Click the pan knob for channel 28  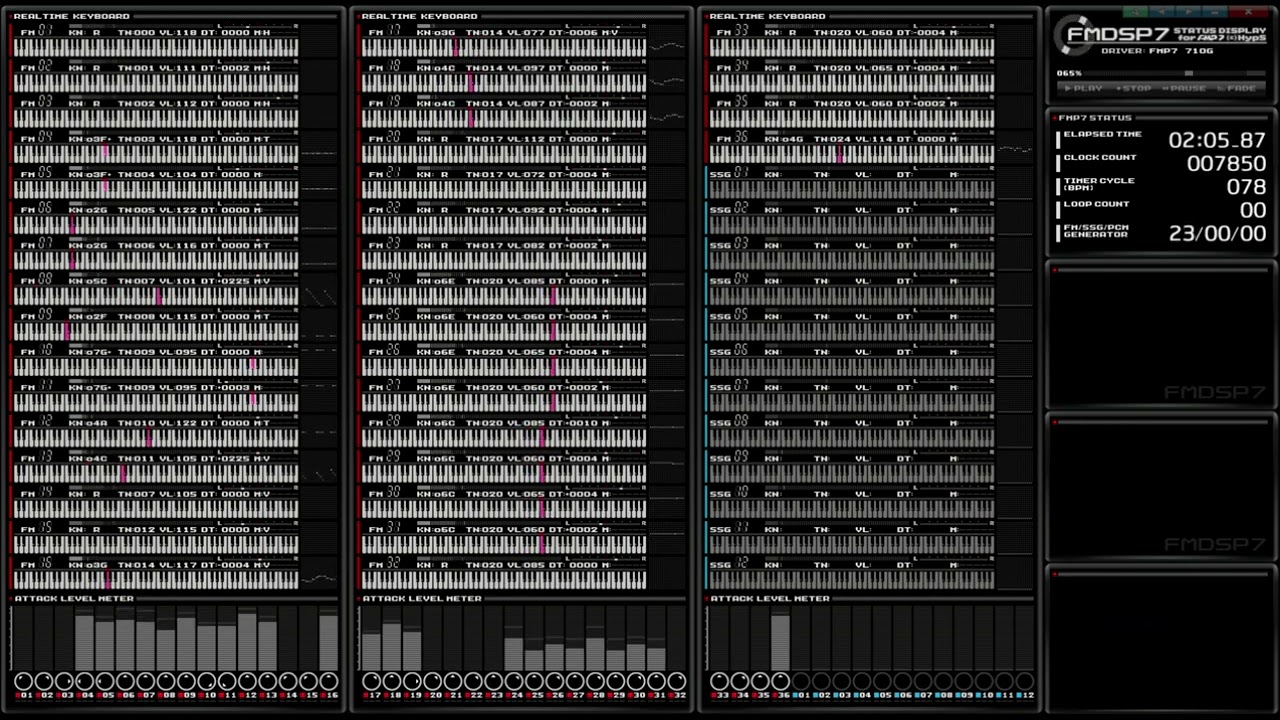click(x=595, y=681)
